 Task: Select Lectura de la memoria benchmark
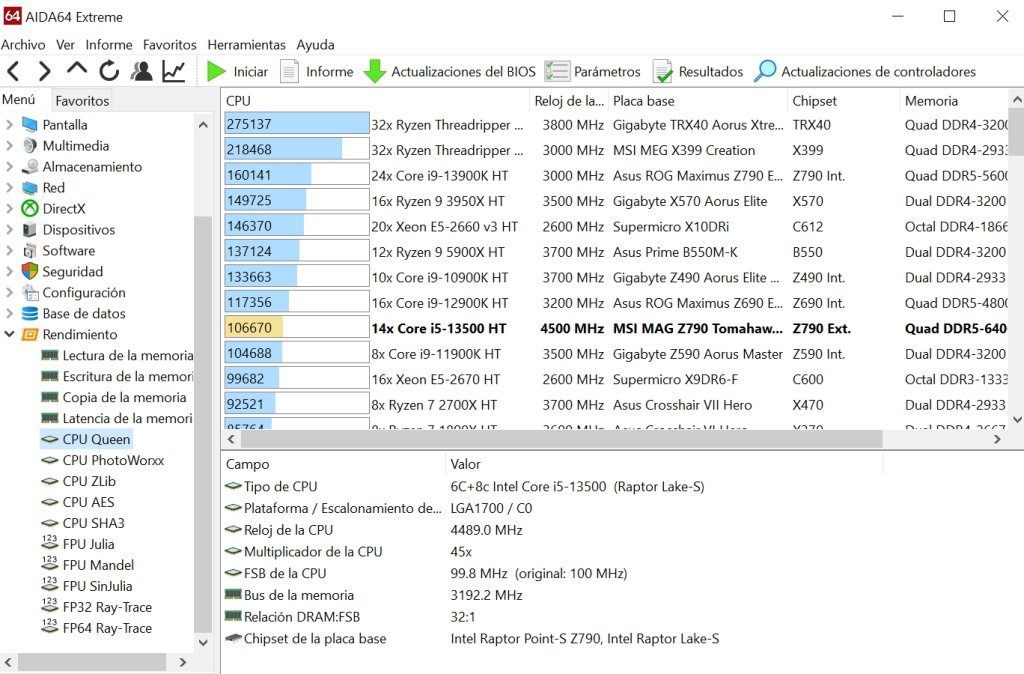click(127, 355)
